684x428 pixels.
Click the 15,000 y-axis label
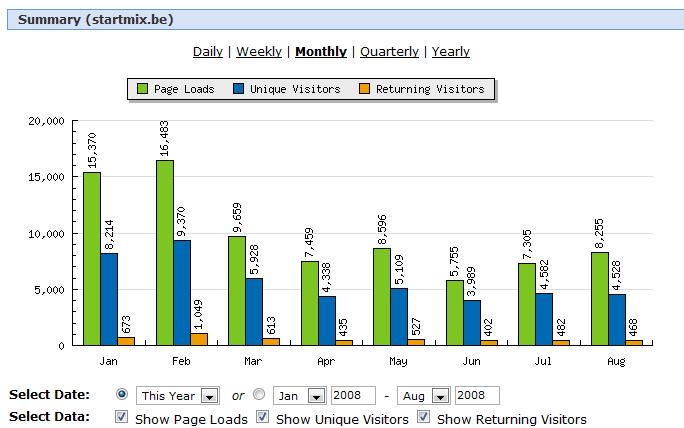coord(46,177)
